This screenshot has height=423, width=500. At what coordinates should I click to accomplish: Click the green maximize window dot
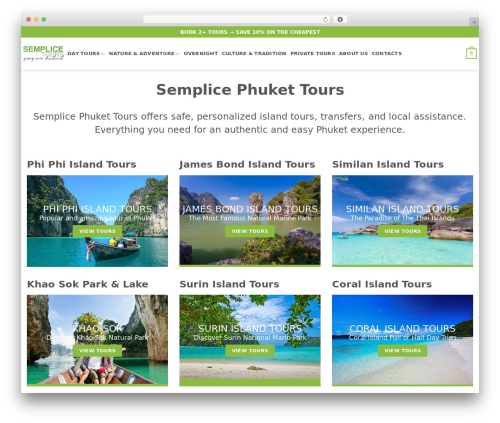(44, 19)
